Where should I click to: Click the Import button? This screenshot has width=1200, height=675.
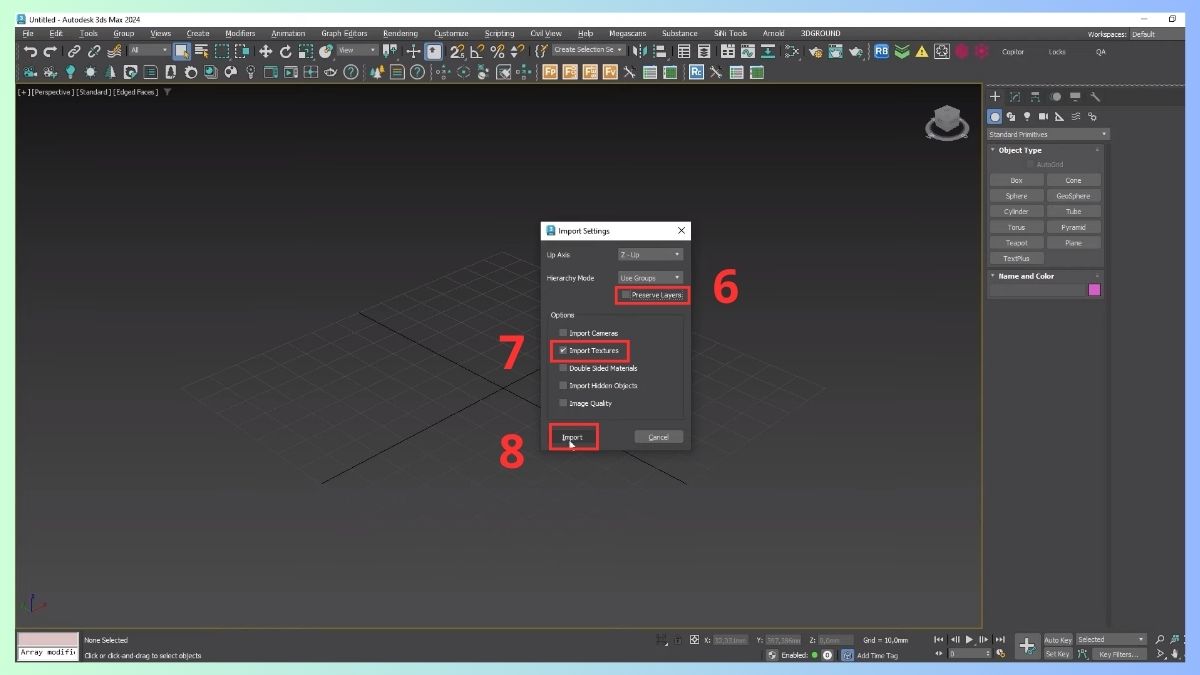(x=572, y=437)
